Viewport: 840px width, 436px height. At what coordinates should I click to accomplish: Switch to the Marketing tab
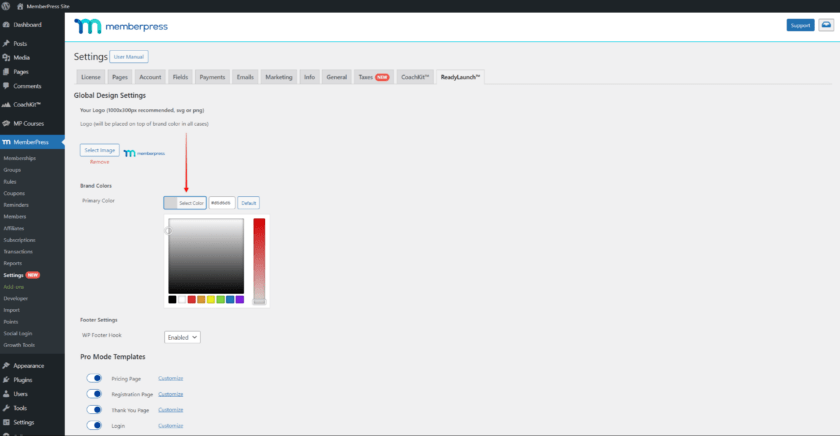(279, 77)
